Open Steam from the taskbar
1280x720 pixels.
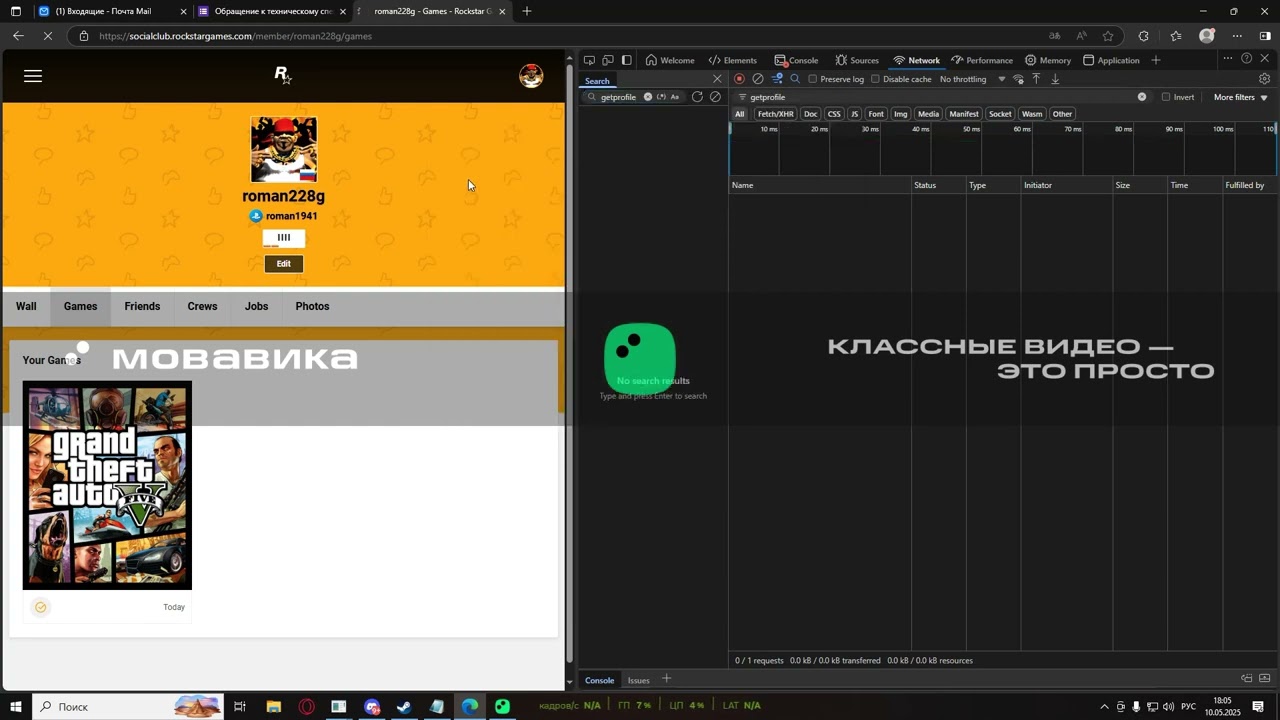pyautogui.click(x=404, y=707)
